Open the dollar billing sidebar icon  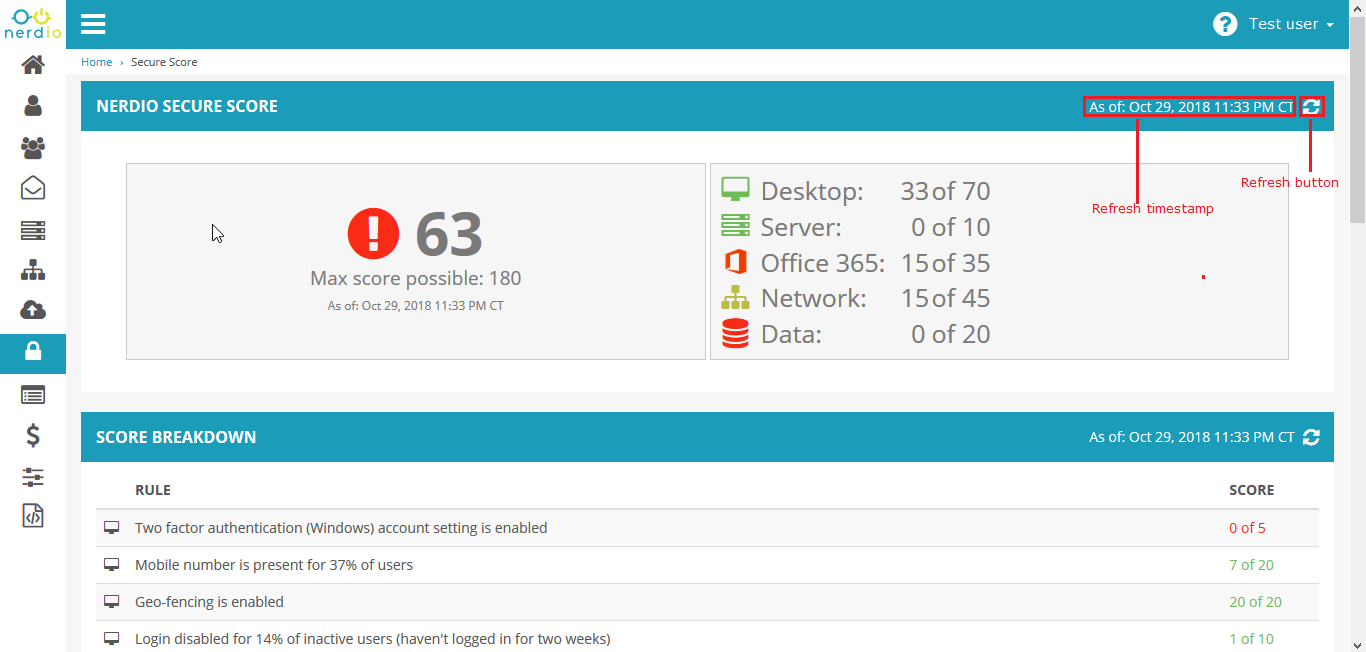click(x=33, y=435)
